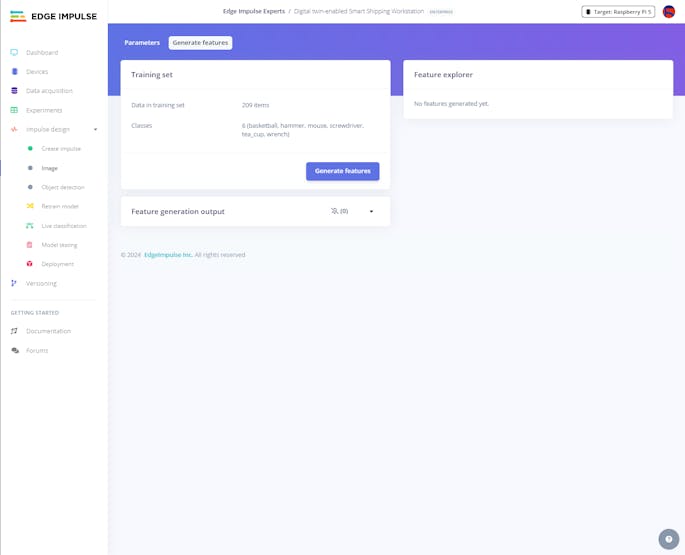Open the Forums link

37,350
